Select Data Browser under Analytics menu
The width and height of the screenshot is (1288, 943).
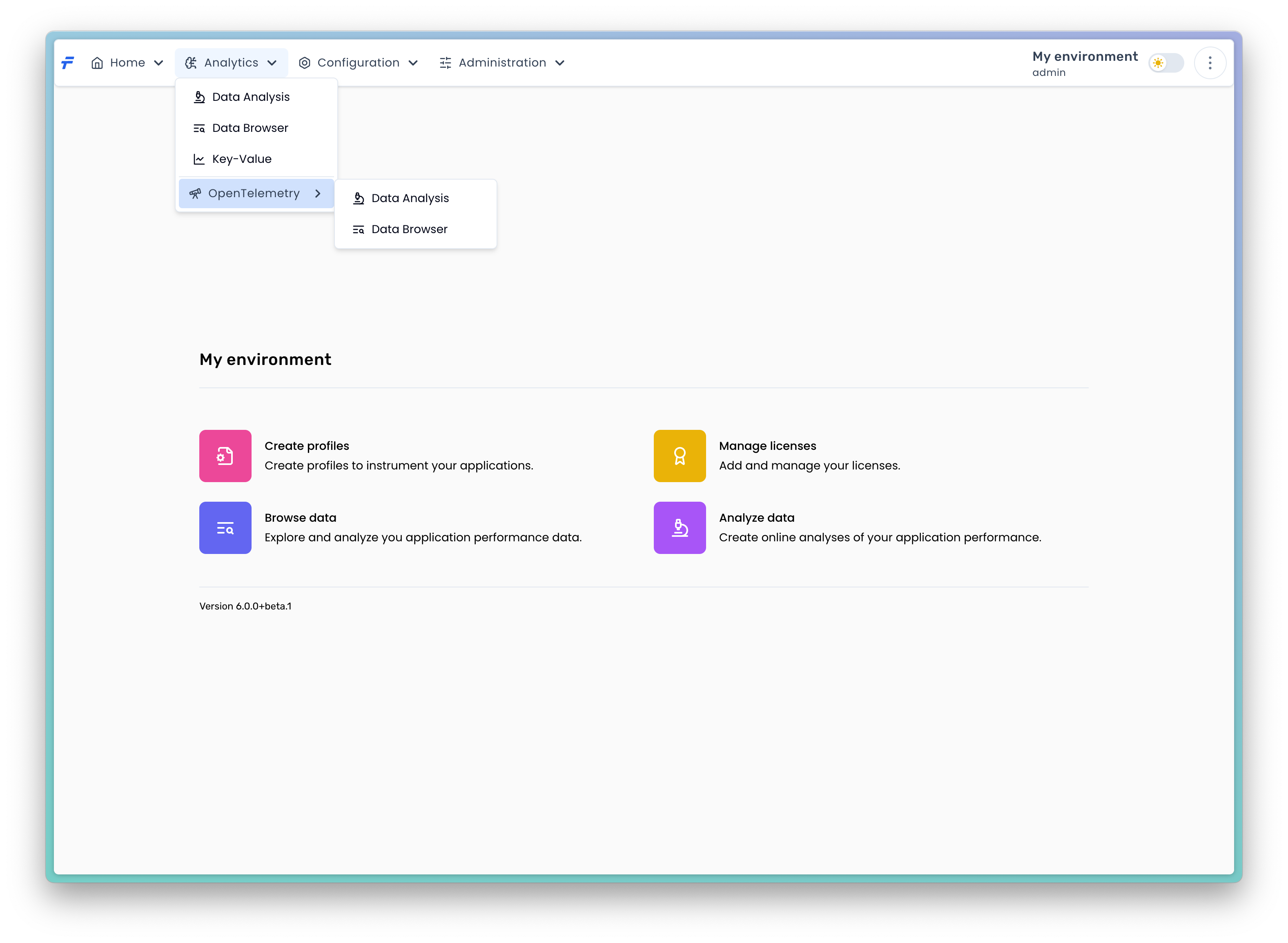pyautogui.click(x=250, y=128)
